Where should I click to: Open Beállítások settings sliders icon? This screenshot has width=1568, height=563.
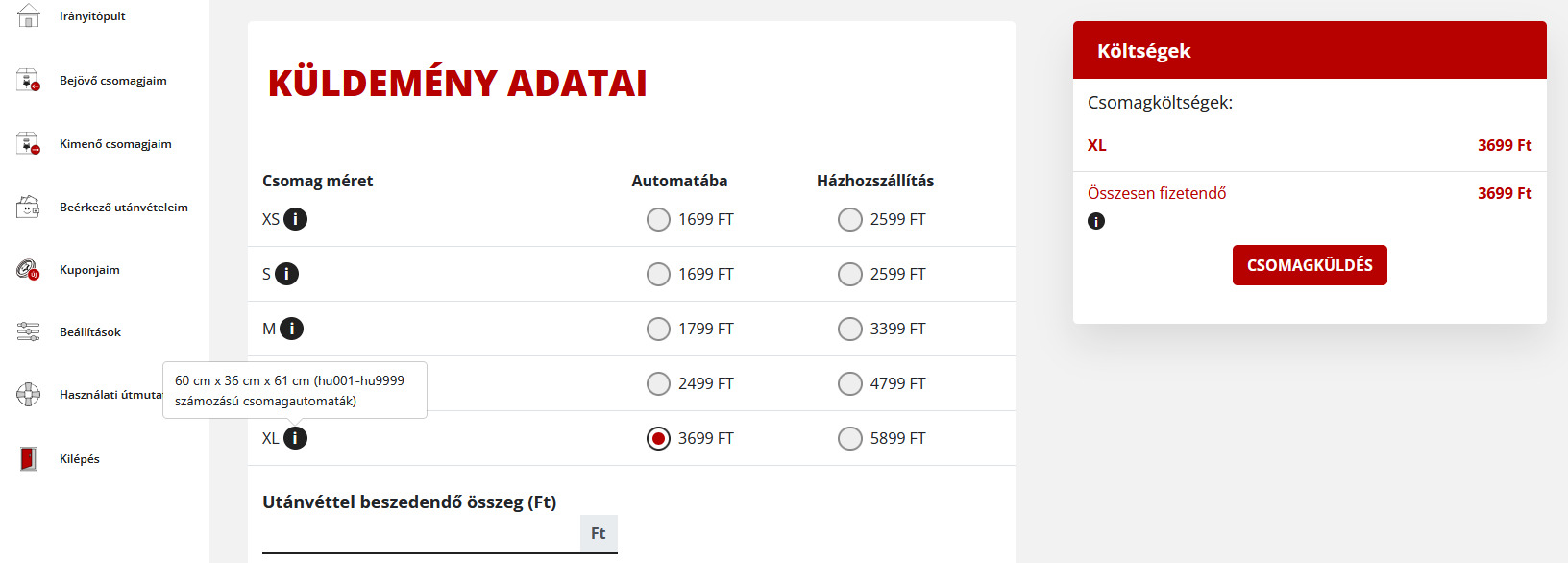click(x=29, y=332)
